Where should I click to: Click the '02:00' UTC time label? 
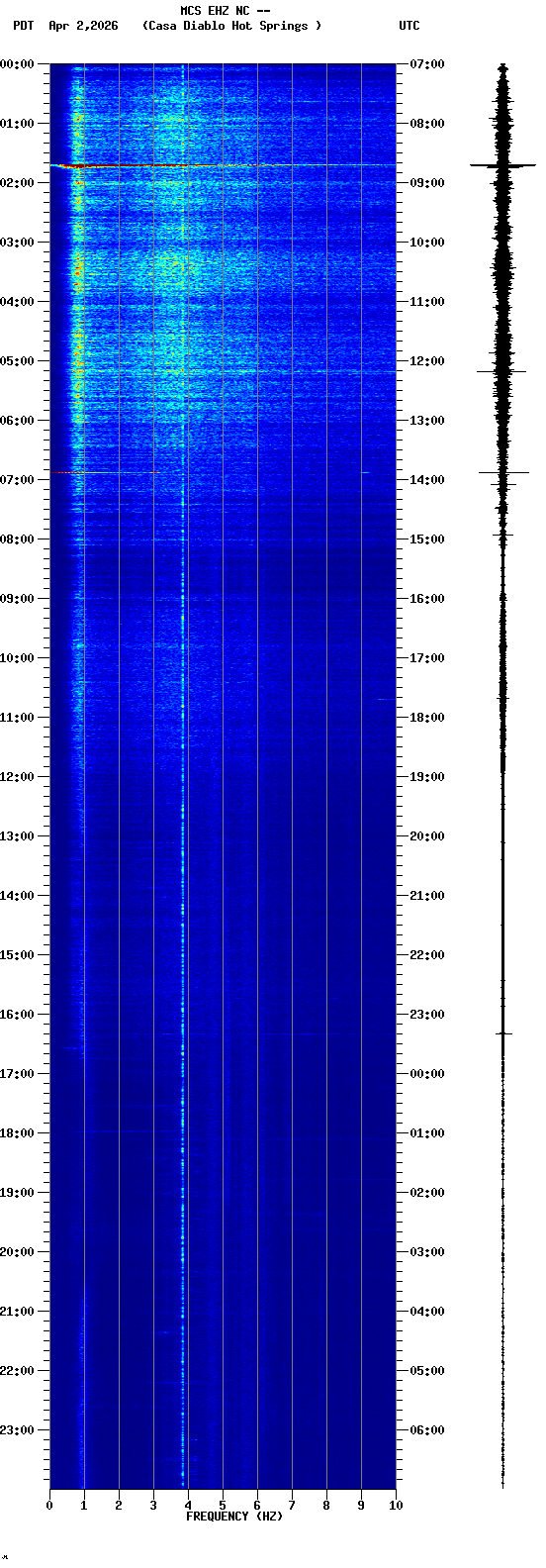click(x=427, y=1193)
